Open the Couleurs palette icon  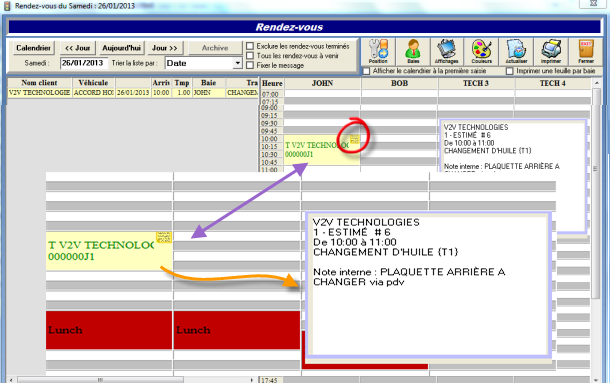482,51
